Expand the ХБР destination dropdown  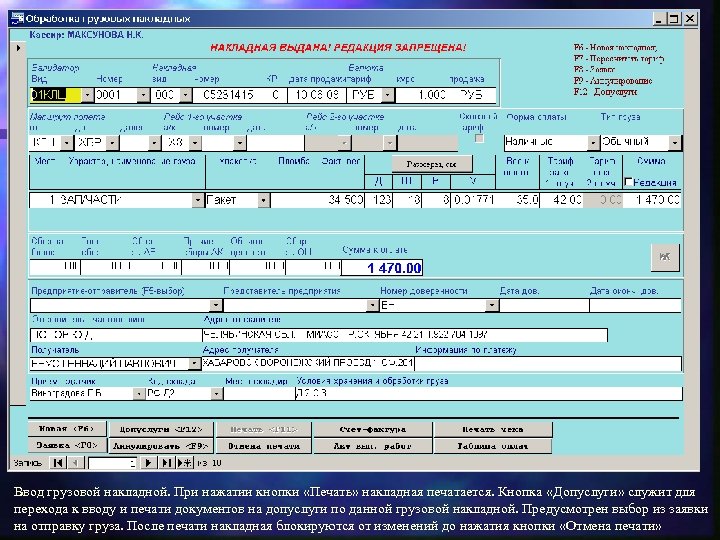112,143
